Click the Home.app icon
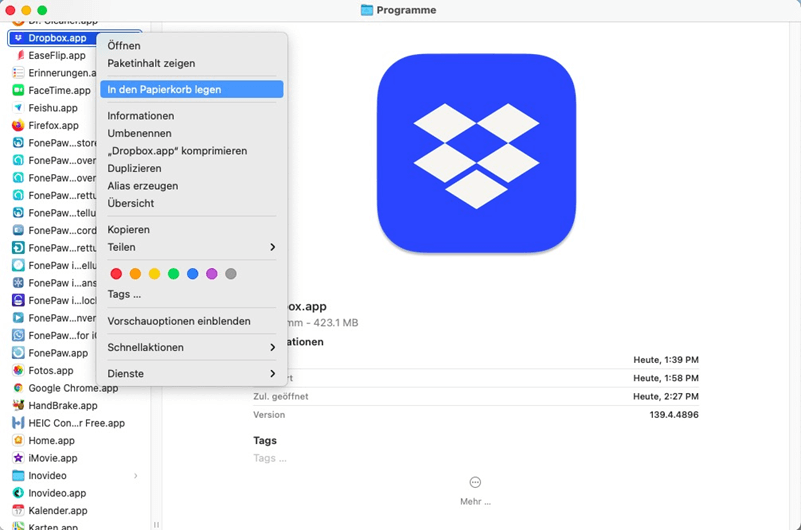The width and height of the screenshot is (801, 530). 18,440
